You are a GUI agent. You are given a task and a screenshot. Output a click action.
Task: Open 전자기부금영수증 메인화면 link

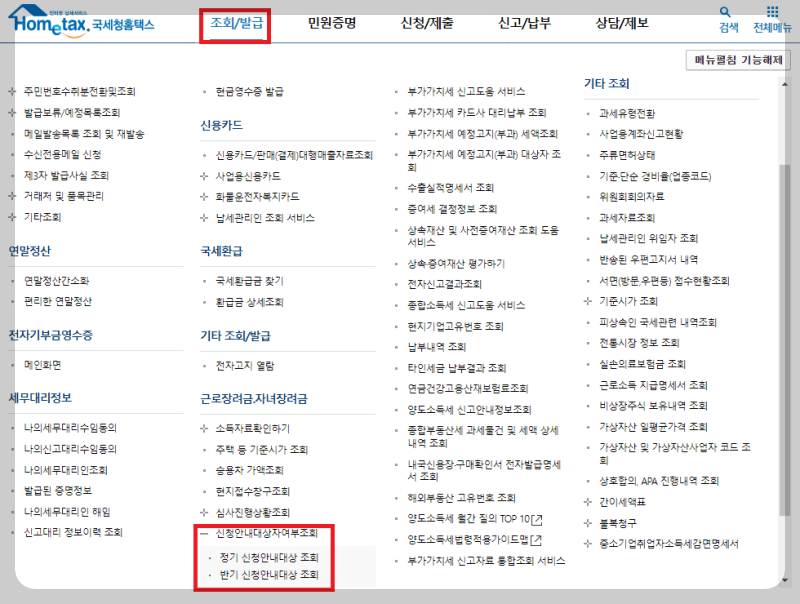[42, 365]
